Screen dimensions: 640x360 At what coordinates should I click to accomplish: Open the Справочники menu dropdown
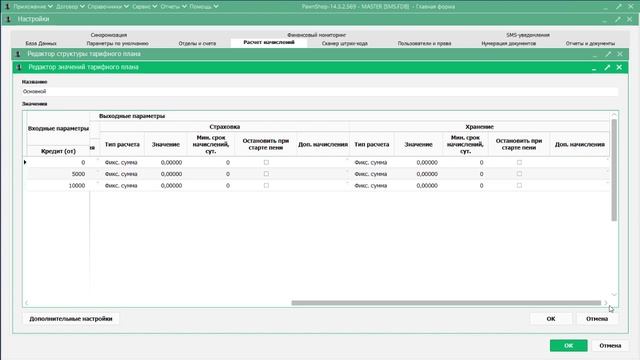point(108,7)
